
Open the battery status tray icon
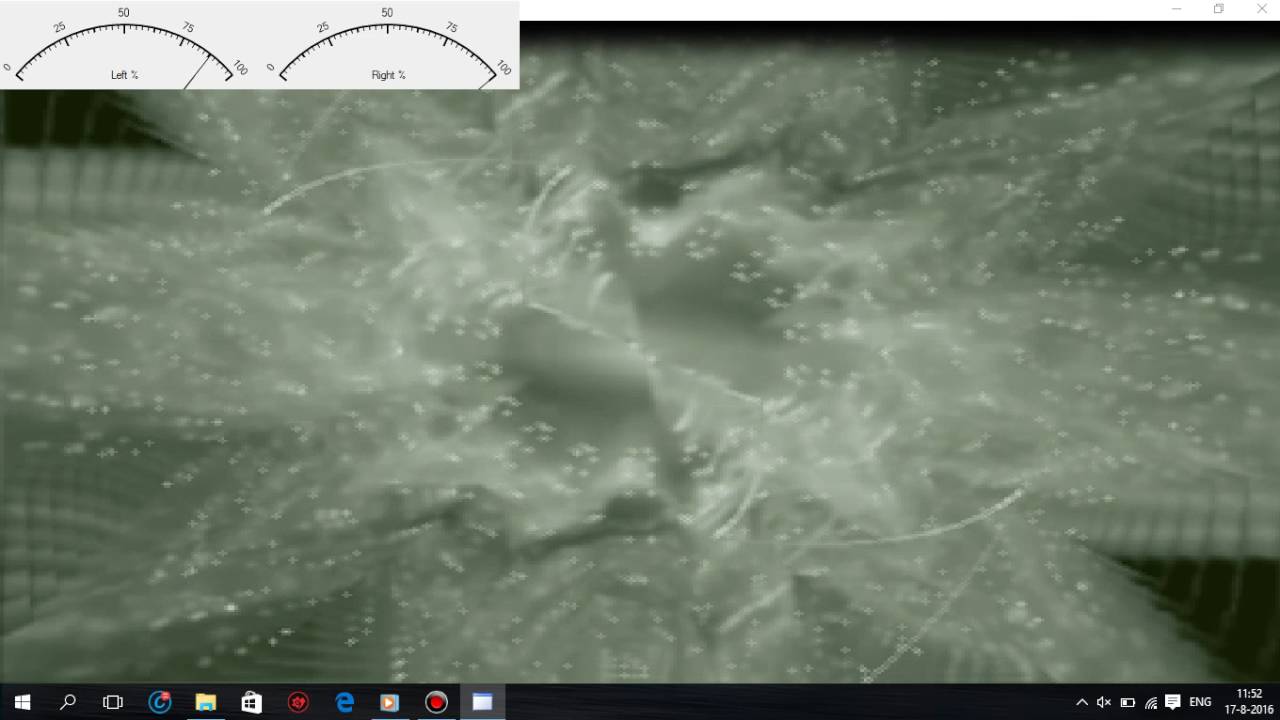(1128, 703)
